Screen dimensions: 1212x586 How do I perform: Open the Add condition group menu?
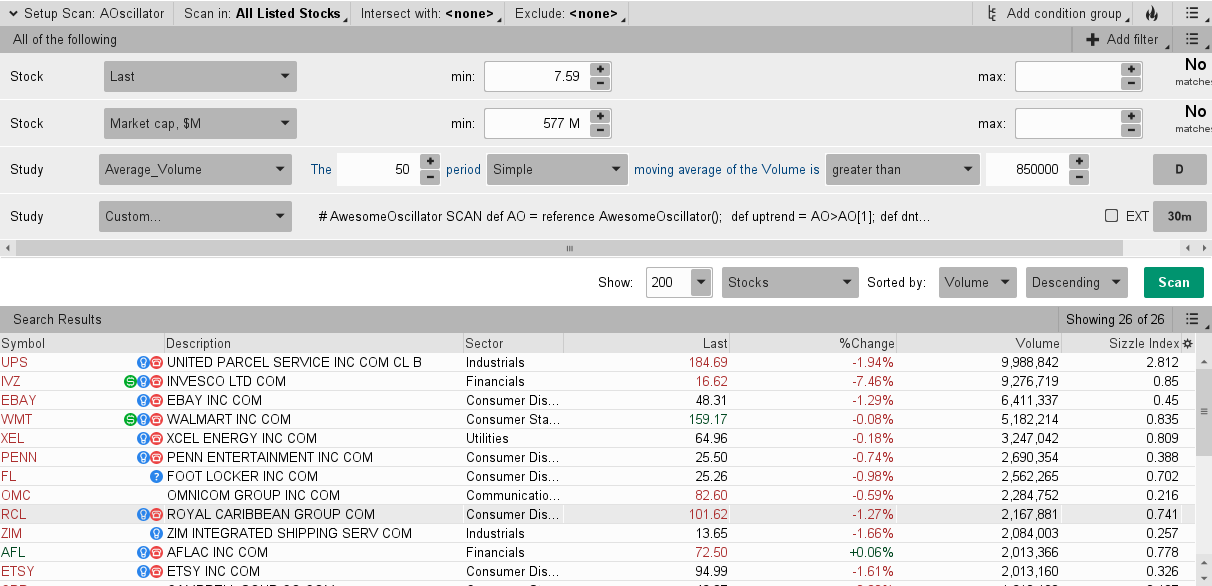point(1055,14)
